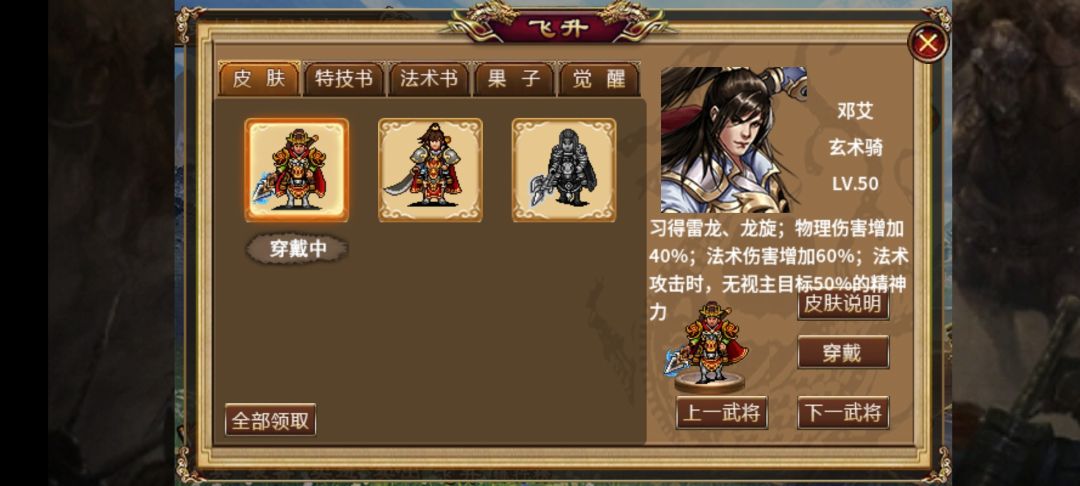Image resolution: width=1080 pixels, height=486 pixels.
Task: Go to previous general with 上一武将
Action: coord(722,413)
